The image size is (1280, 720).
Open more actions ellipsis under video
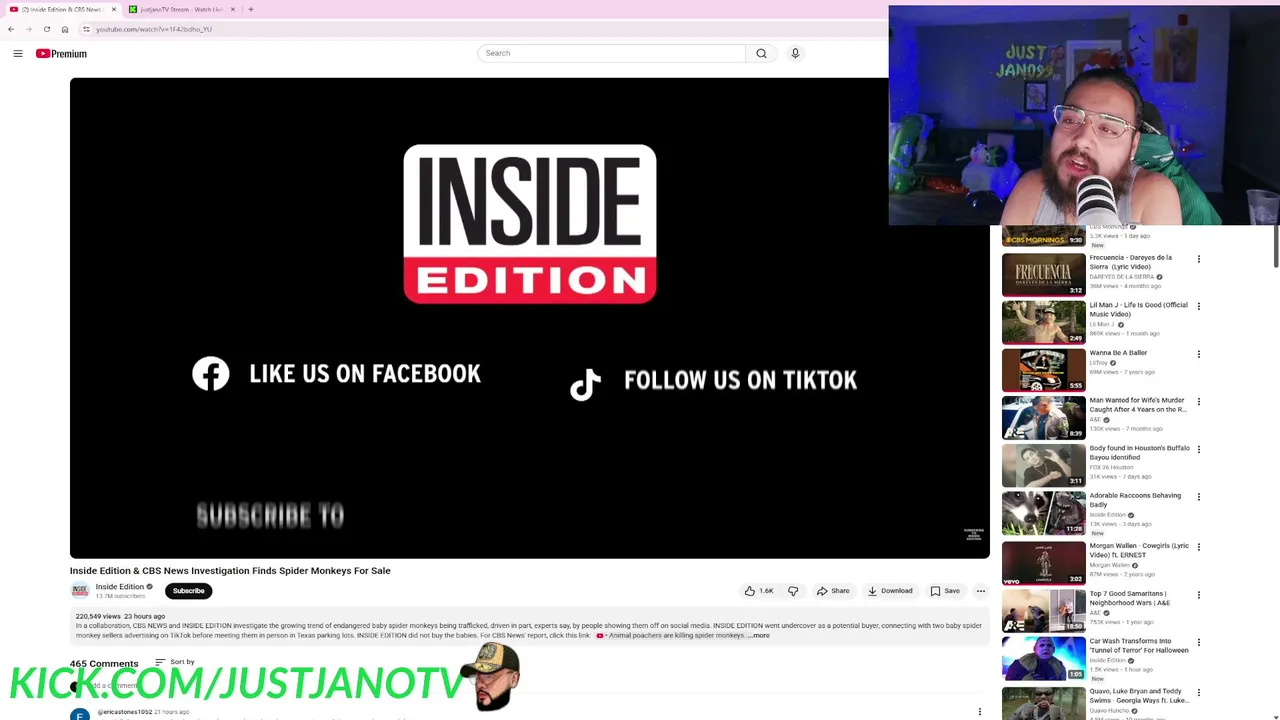click(x=981, y=591)
